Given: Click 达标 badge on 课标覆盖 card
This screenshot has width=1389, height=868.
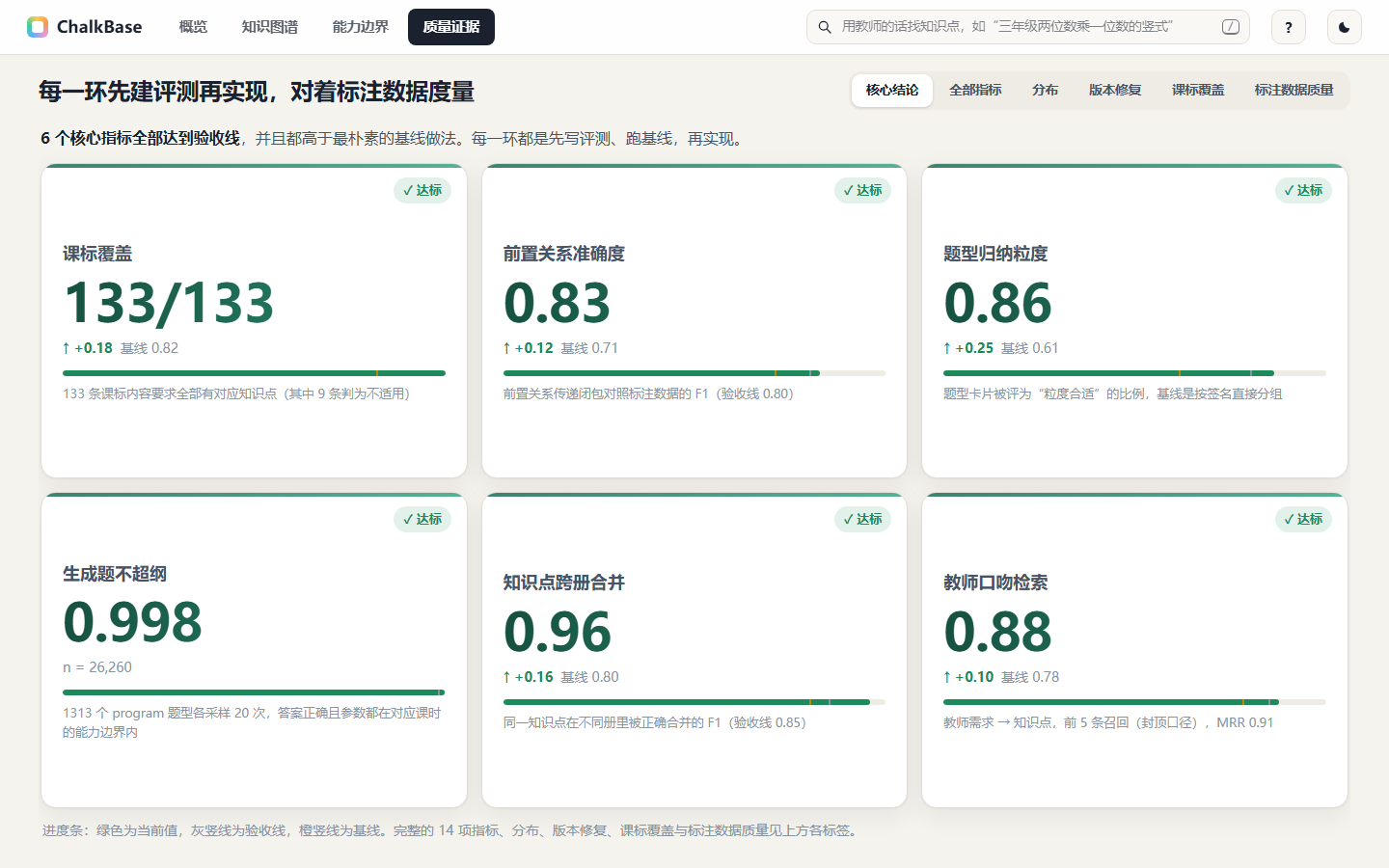Looking at the screenshot, I should pos(422,190).
